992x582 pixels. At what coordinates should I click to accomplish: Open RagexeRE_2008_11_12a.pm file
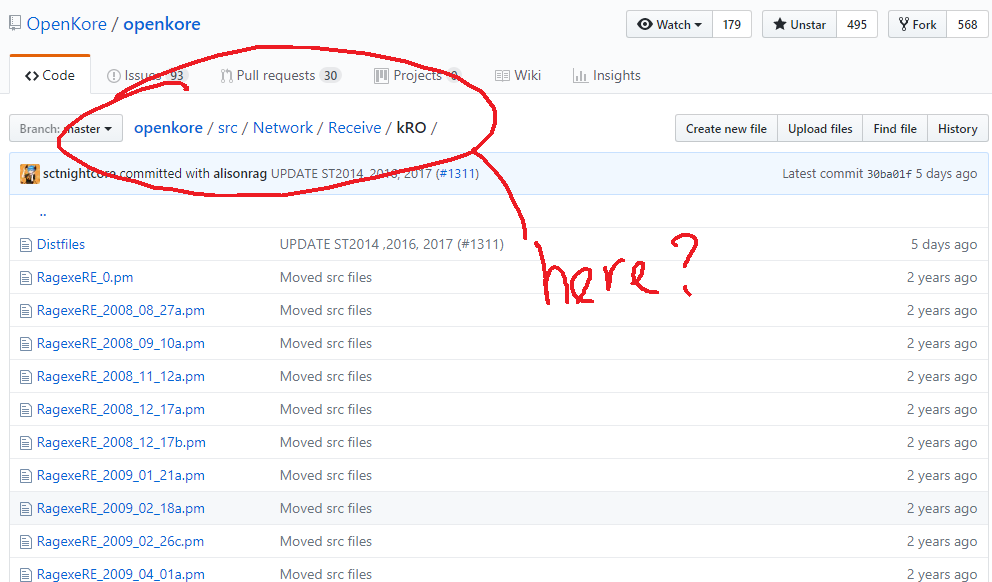[121, 376]
